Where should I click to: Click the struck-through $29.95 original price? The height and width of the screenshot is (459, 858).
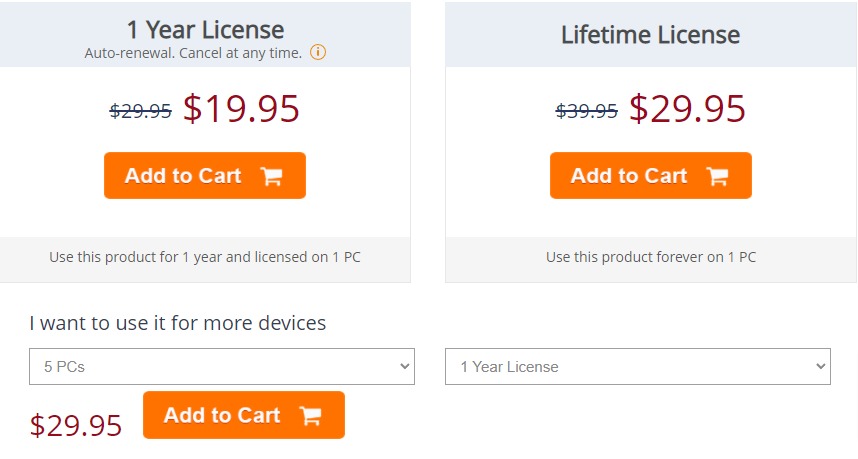[141, 111]
